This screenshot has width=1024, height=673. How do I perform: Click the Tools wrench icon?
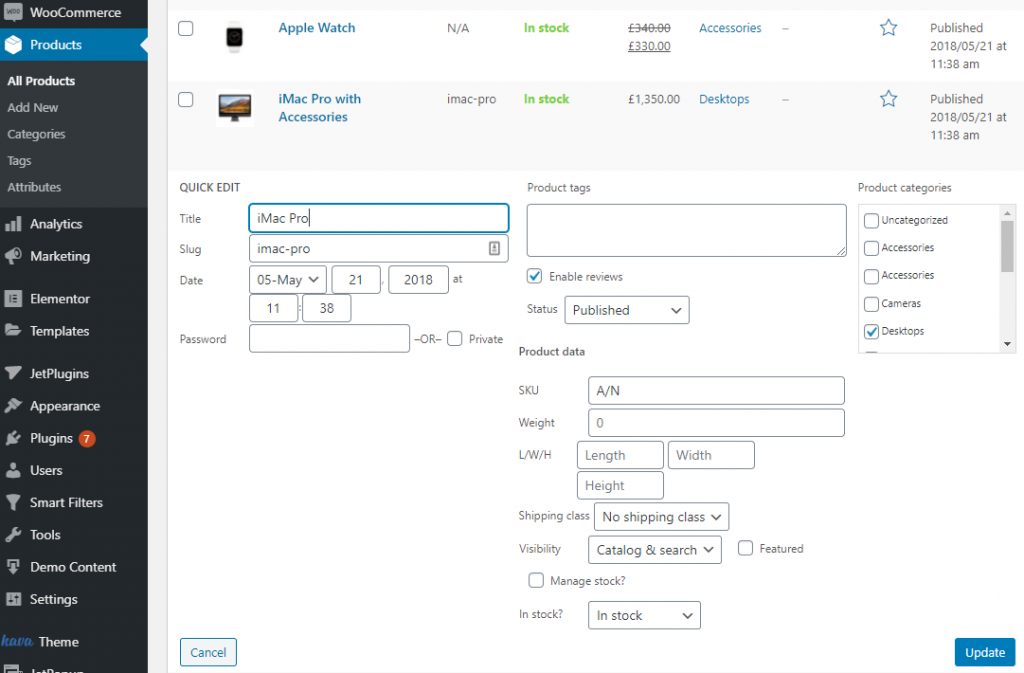pos(13,535)
